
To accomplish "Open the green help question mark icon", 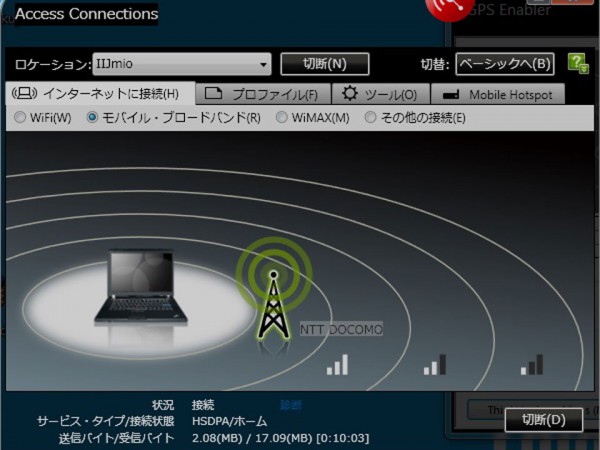I will click(x=578, y=64).
